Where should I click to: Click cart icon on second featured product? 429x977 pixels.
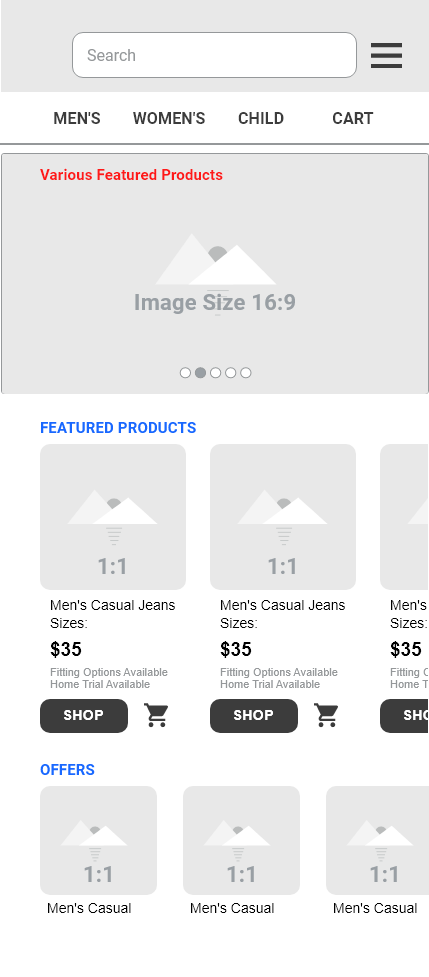326,715
